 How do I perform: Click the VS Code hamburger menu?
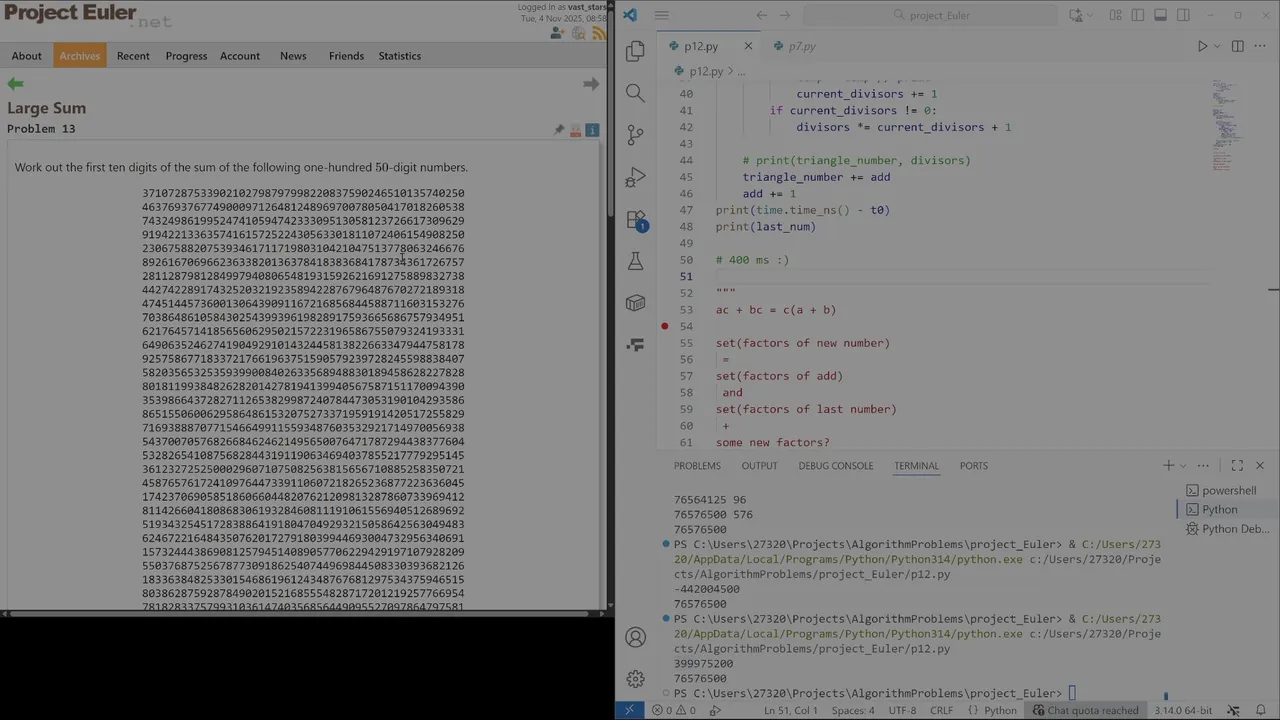point(661,15)
